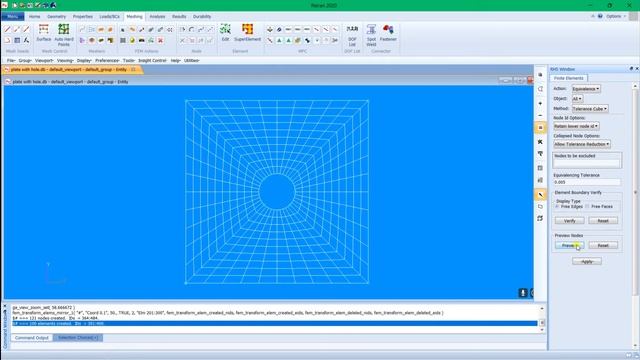The width and height of the screenshot is (640, 360).
Task: Click the command window scroll-up arrow
Action: click(x=542, y=309)
